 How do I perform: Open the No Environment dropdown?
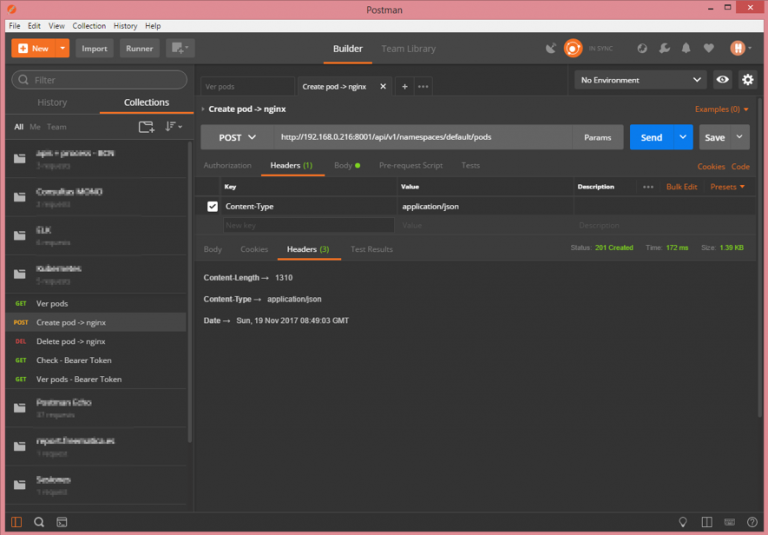tap(640, 80)
